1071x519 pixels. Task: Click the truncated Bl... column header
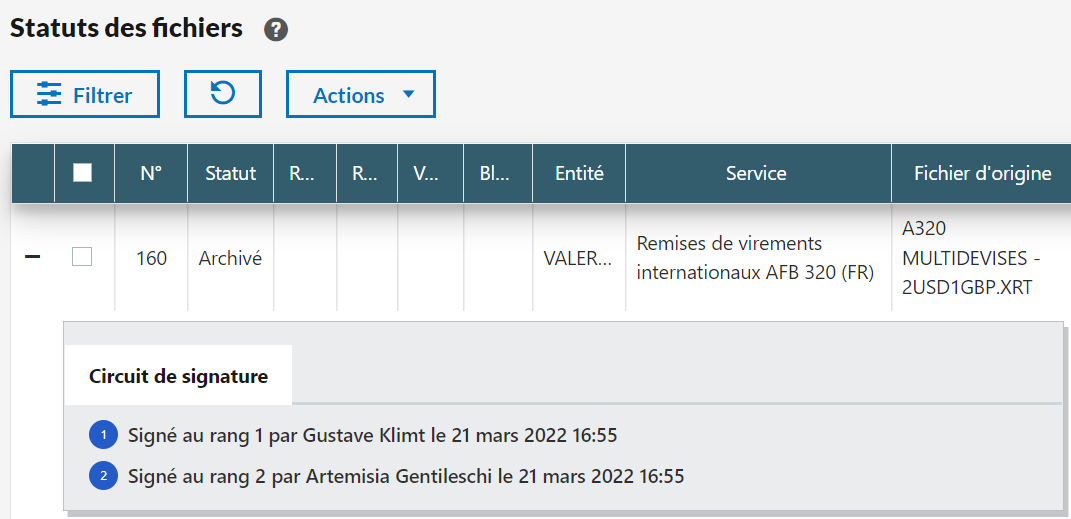(495, 173)
